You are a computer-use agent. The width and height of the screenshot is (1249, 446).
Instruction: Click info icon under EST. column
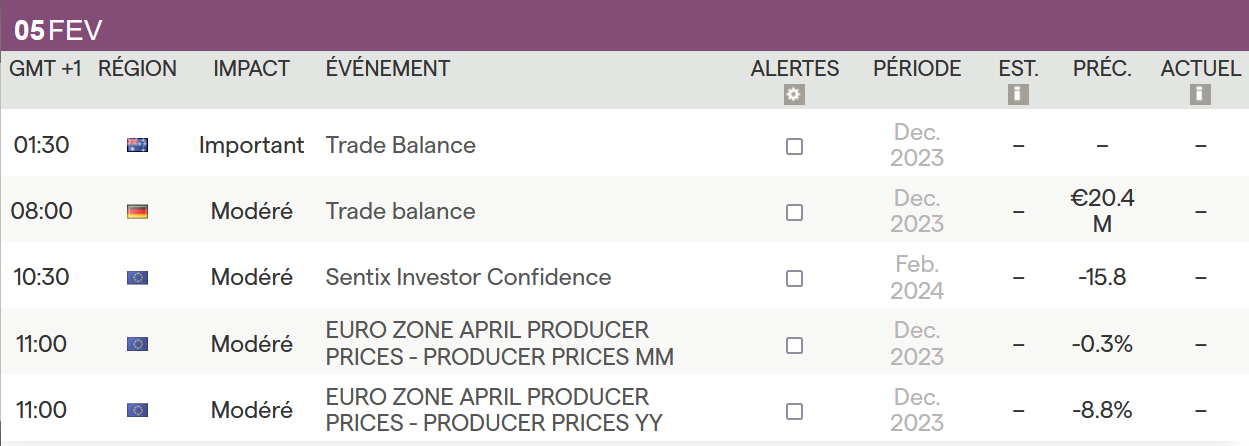click(x=1018, y=95)
